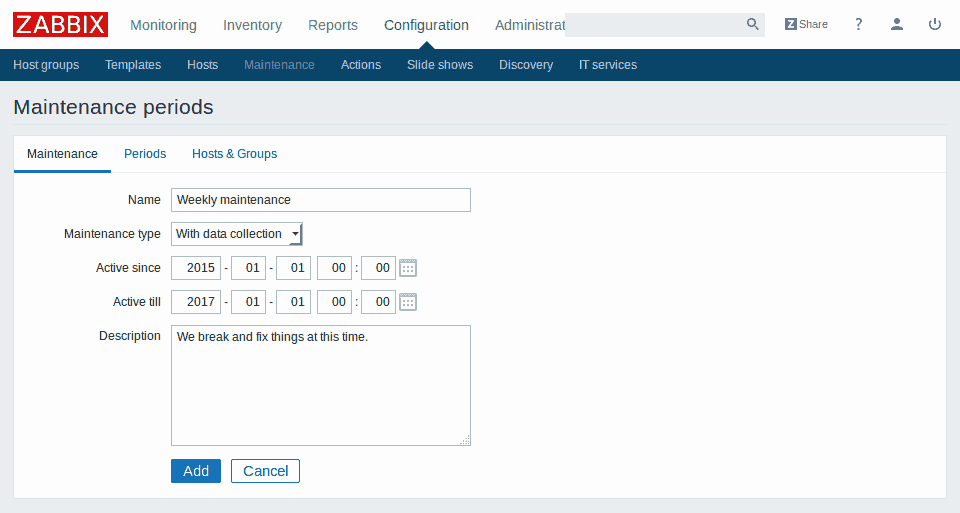
Task: Open the user profile icon
Action: pos(897,24)
